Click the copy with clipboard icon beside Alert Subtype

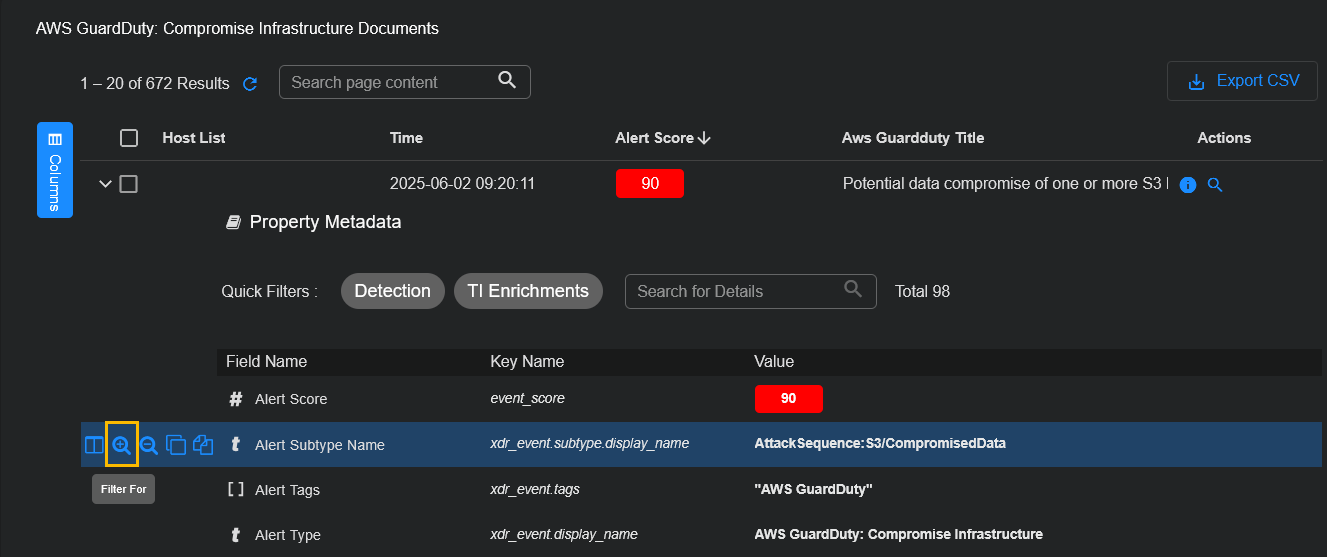coord(203,445)
